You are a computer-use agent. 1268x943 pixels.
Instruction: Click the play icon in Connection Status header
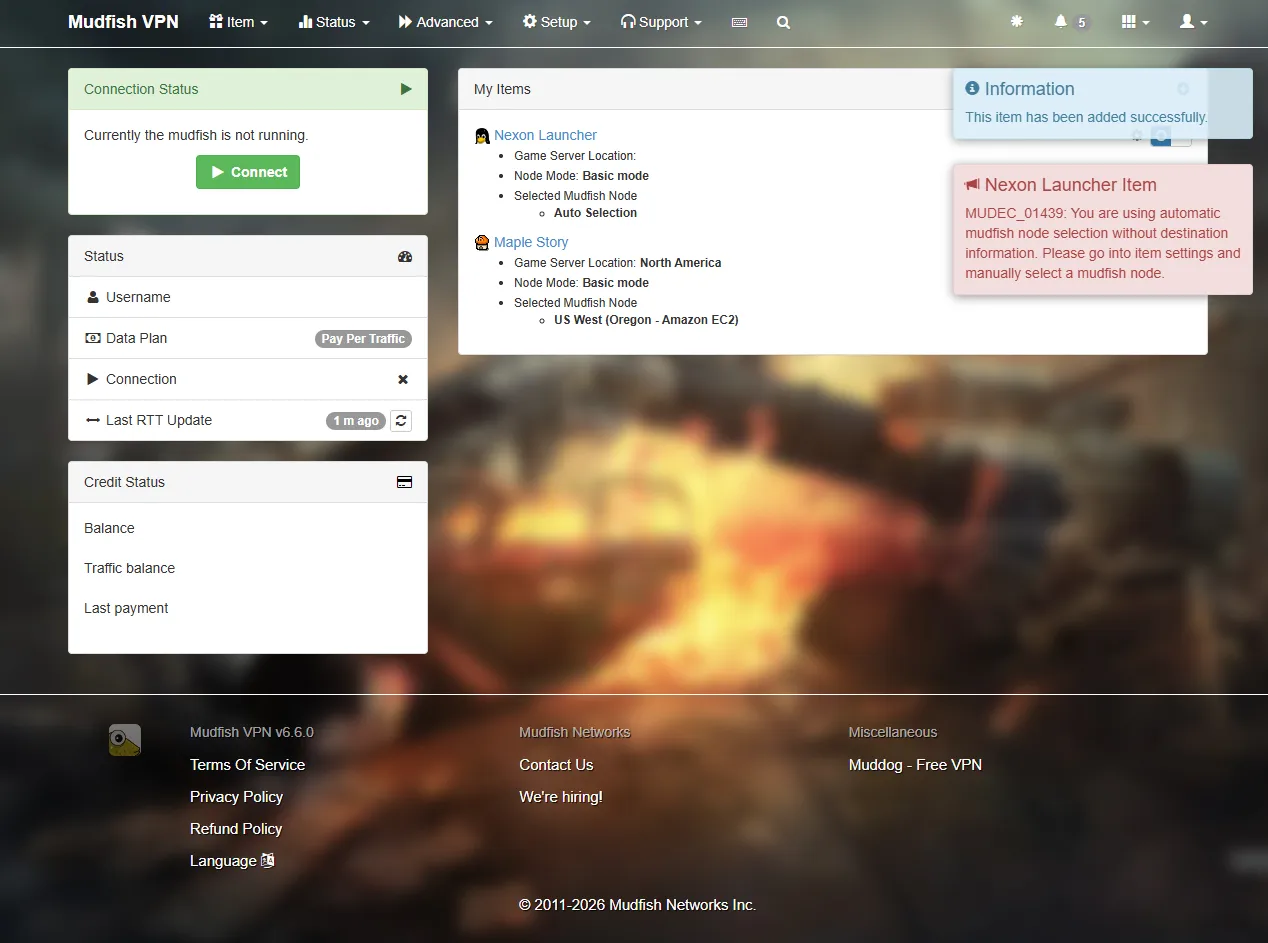click(406, 89)
